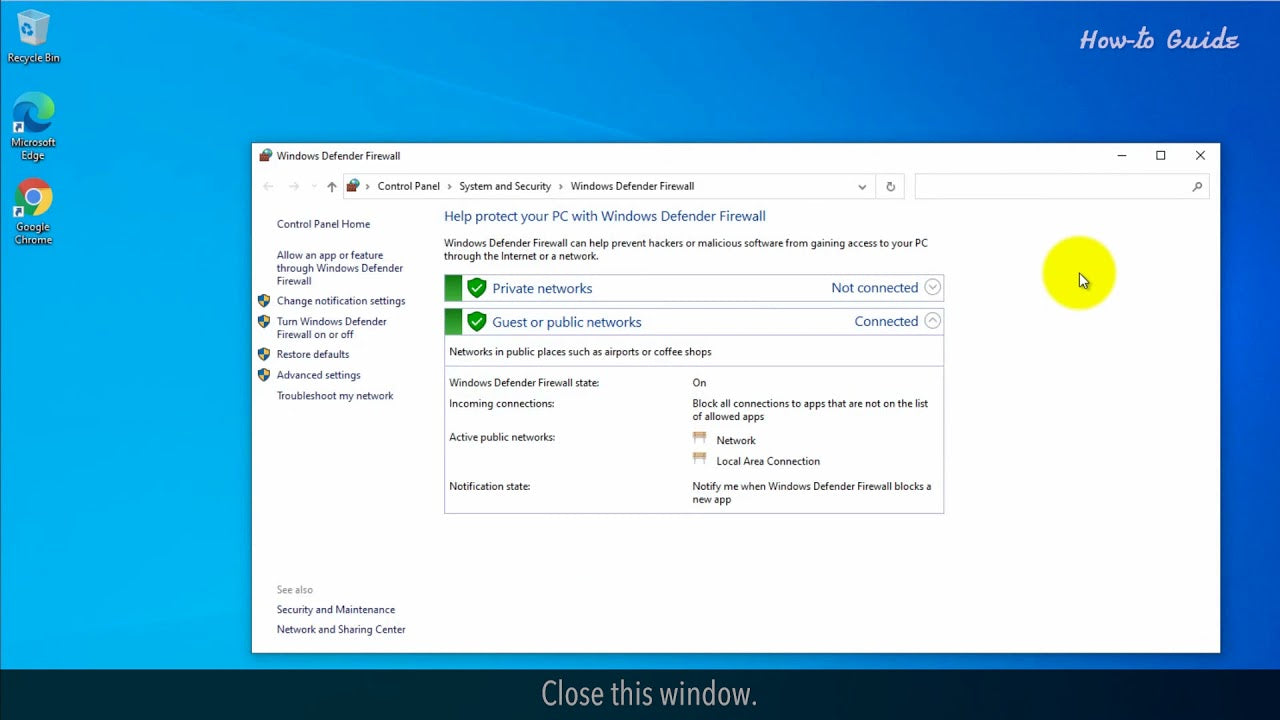Open the address bar history dropdown
The height and width of the screenshot is (720, 1280).
[x=862, y=187]
